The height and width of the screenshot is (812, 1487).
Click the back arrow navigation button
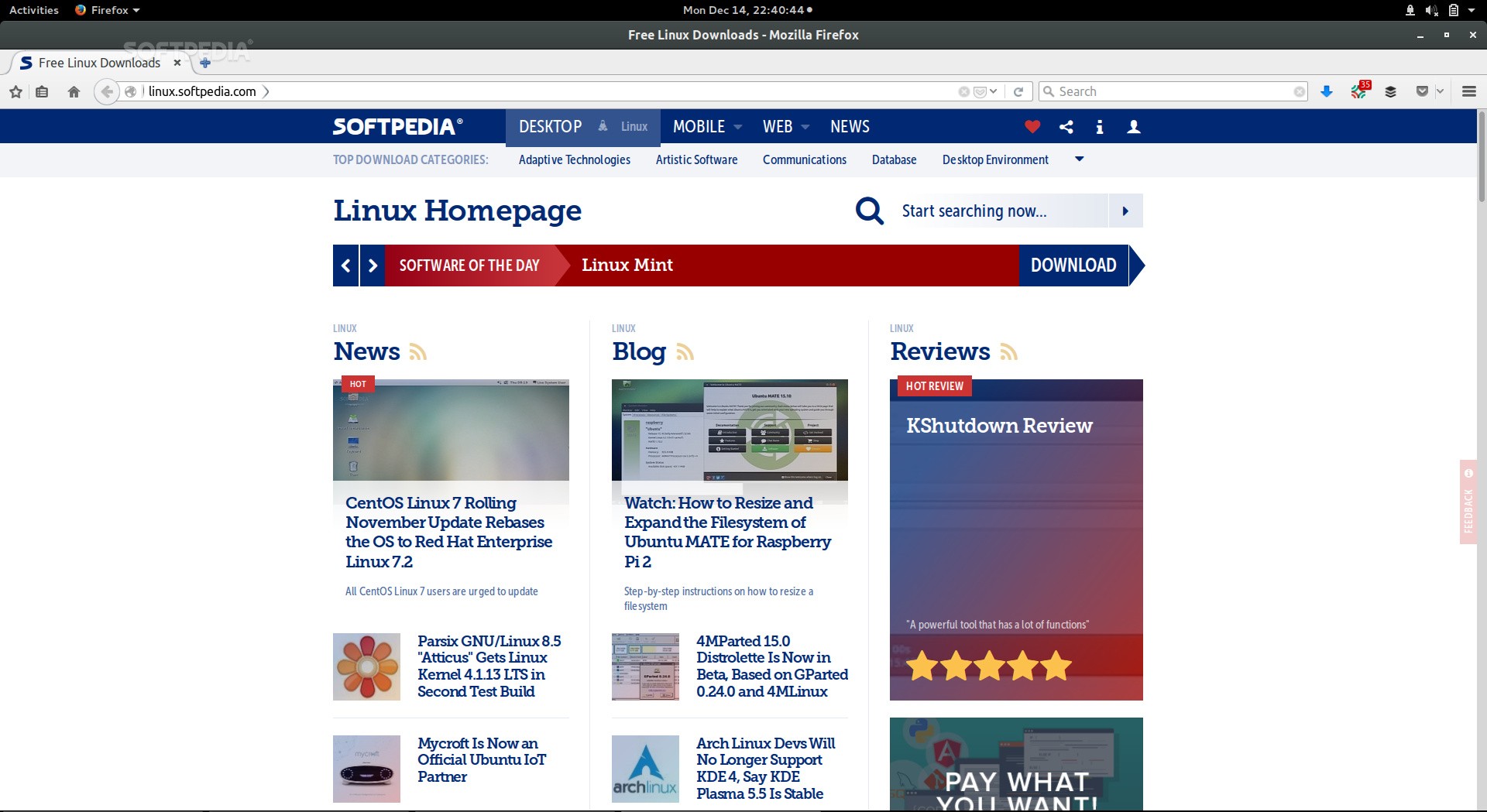click(x=107, y=91)
